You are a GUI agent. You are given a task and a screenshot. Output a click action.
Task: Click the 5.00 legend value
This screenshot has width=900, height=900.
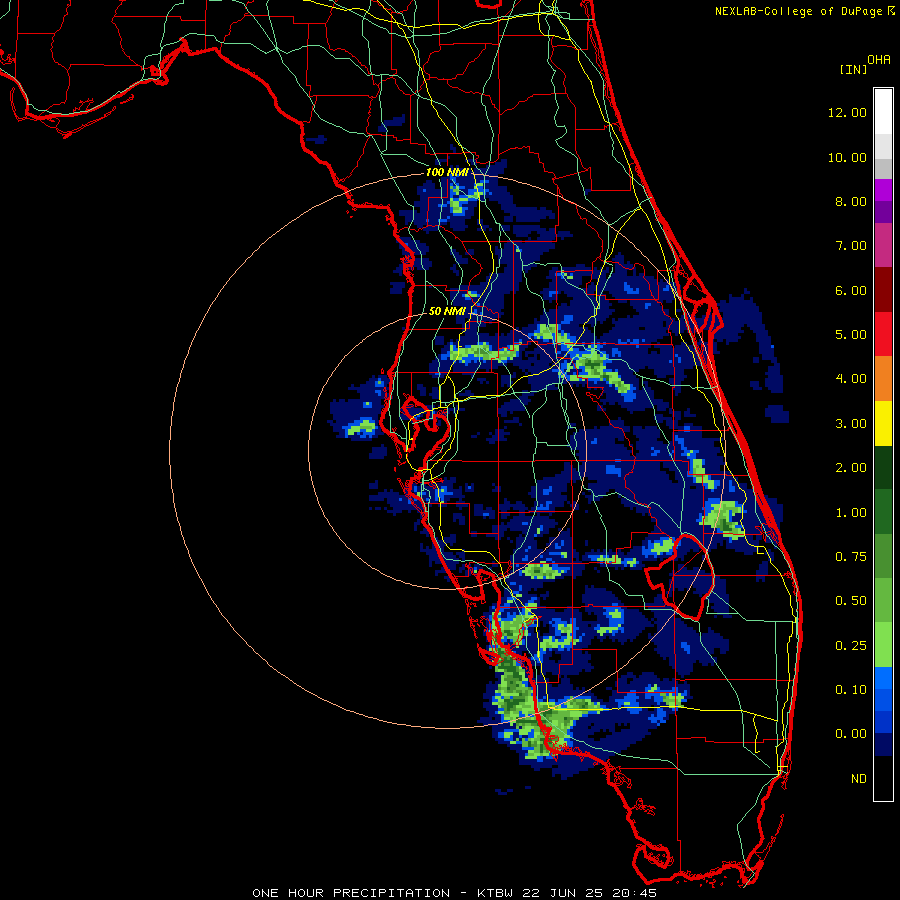coord(851,335)
